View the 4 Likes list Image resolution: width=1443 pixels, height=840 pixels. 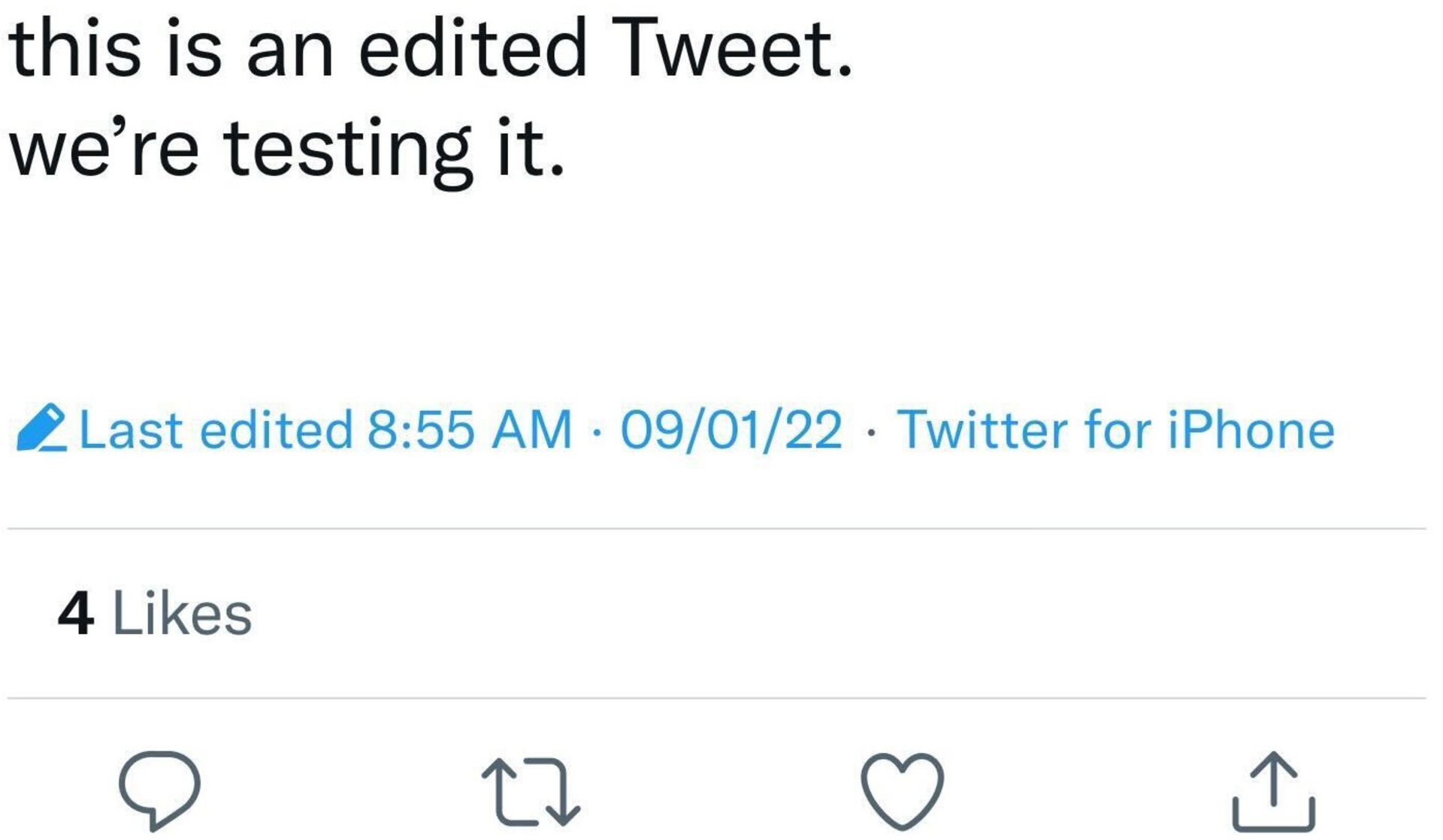point(155,614)
